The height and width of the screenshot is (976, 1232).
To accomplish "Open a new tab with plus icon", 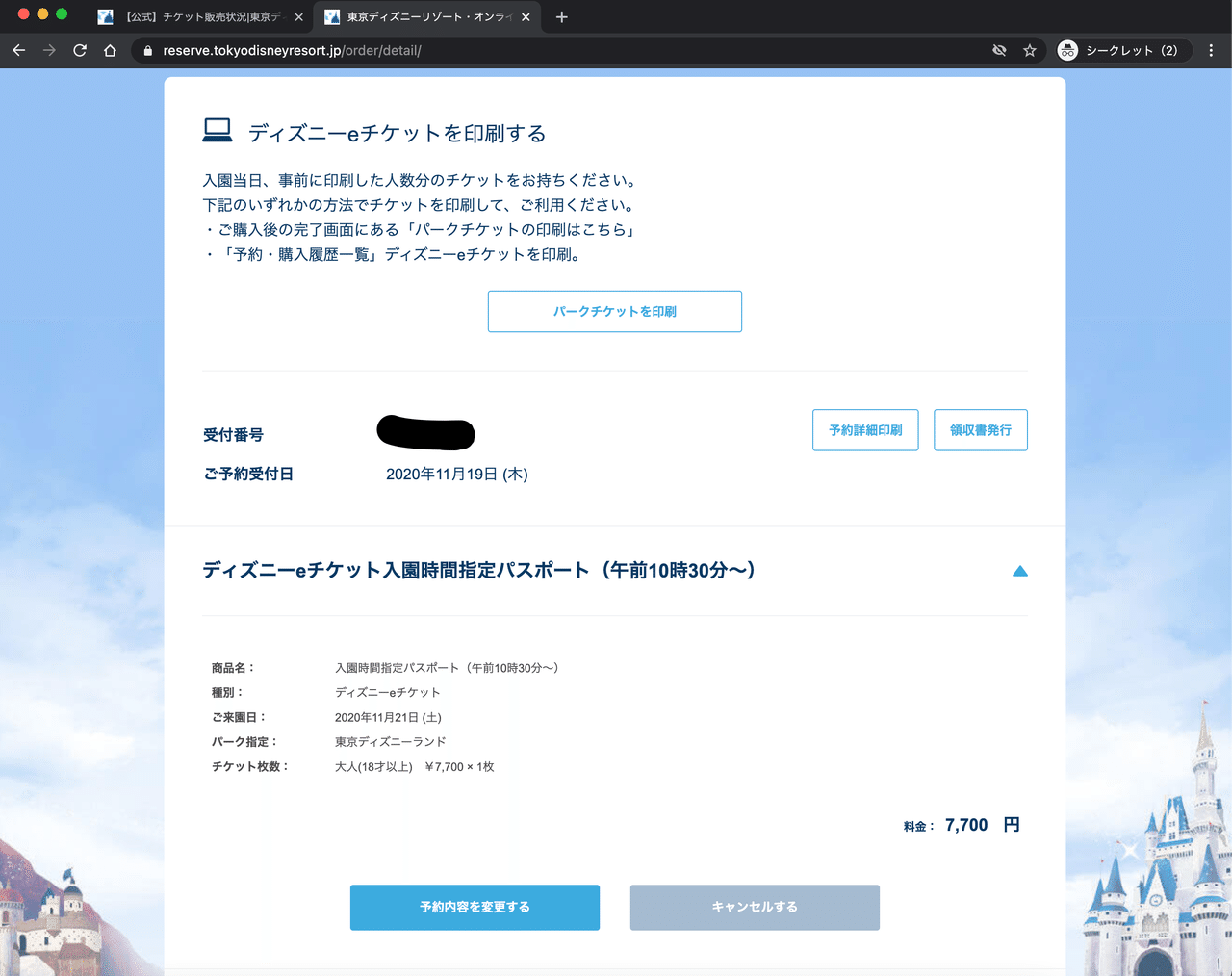I will (562, 16).
